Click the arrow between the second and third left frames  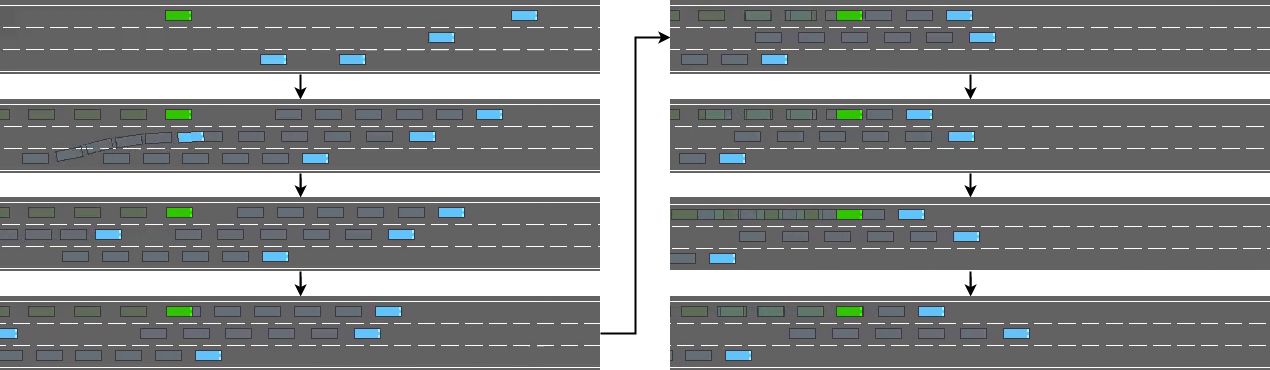[x=300, y=185]
